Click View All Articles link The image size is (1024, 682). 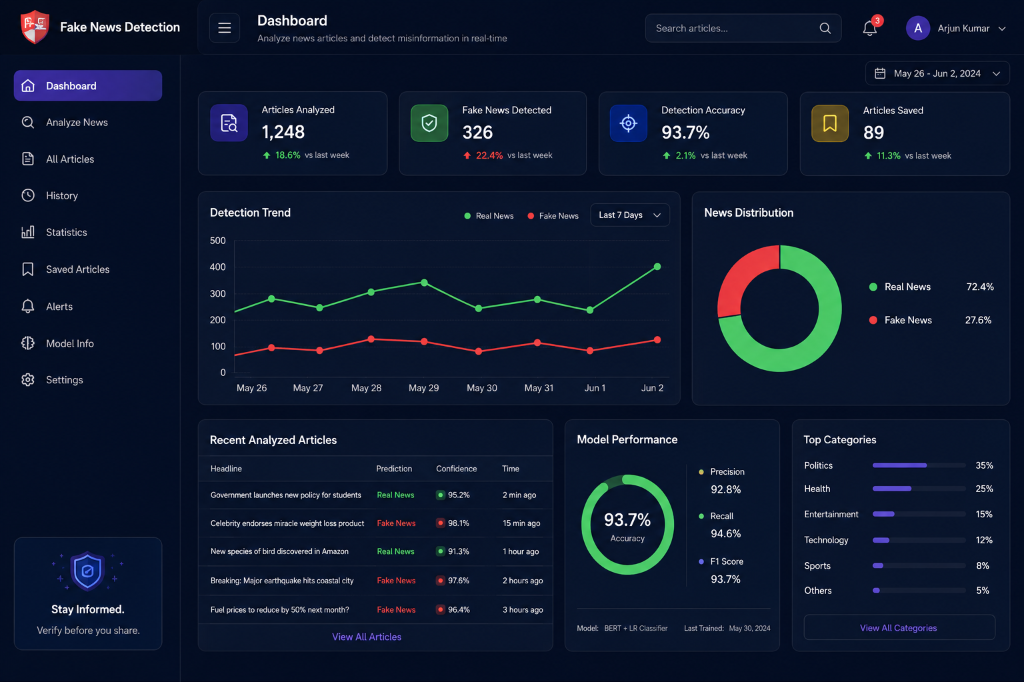coord(366,637)
